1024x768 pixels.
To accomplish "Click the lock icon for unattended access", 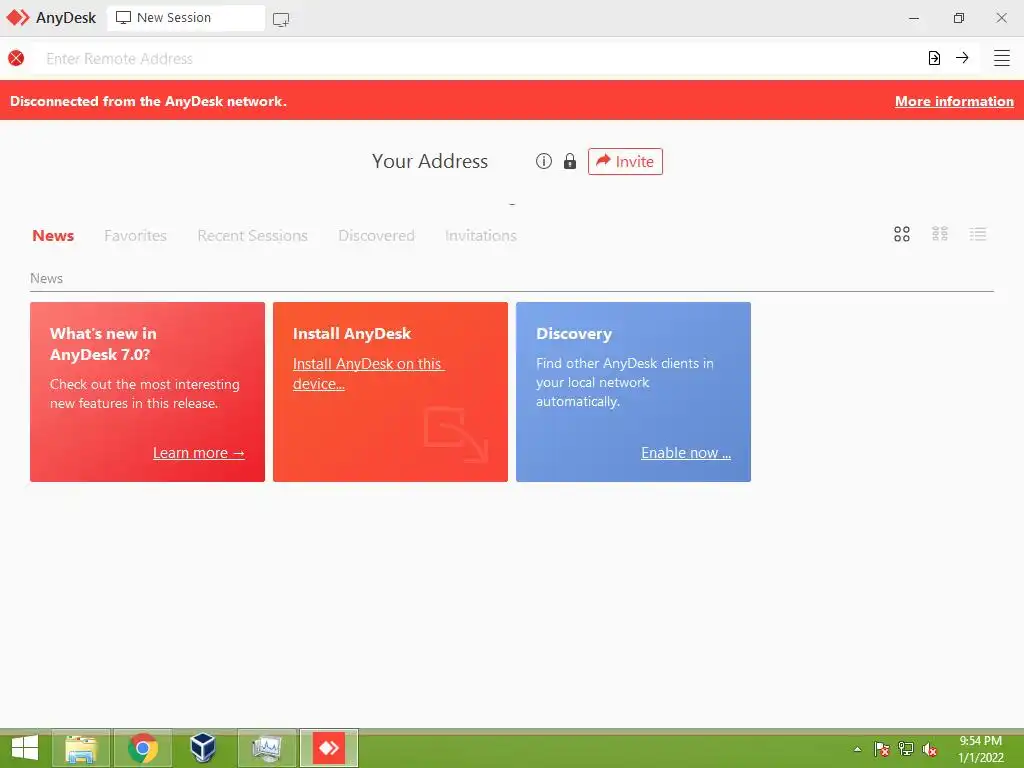I will 570,161.
